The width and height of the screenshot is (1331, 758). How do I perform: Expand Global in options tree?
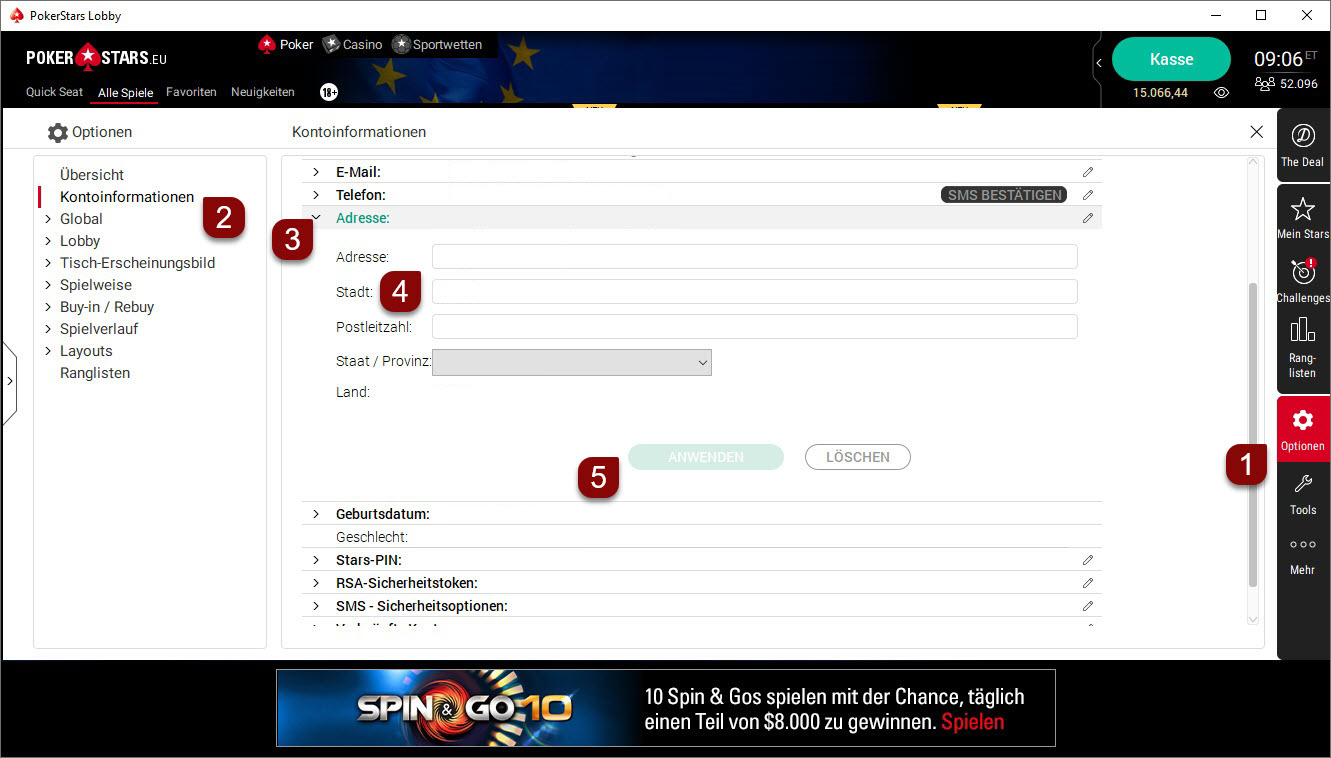coord(48,219)
